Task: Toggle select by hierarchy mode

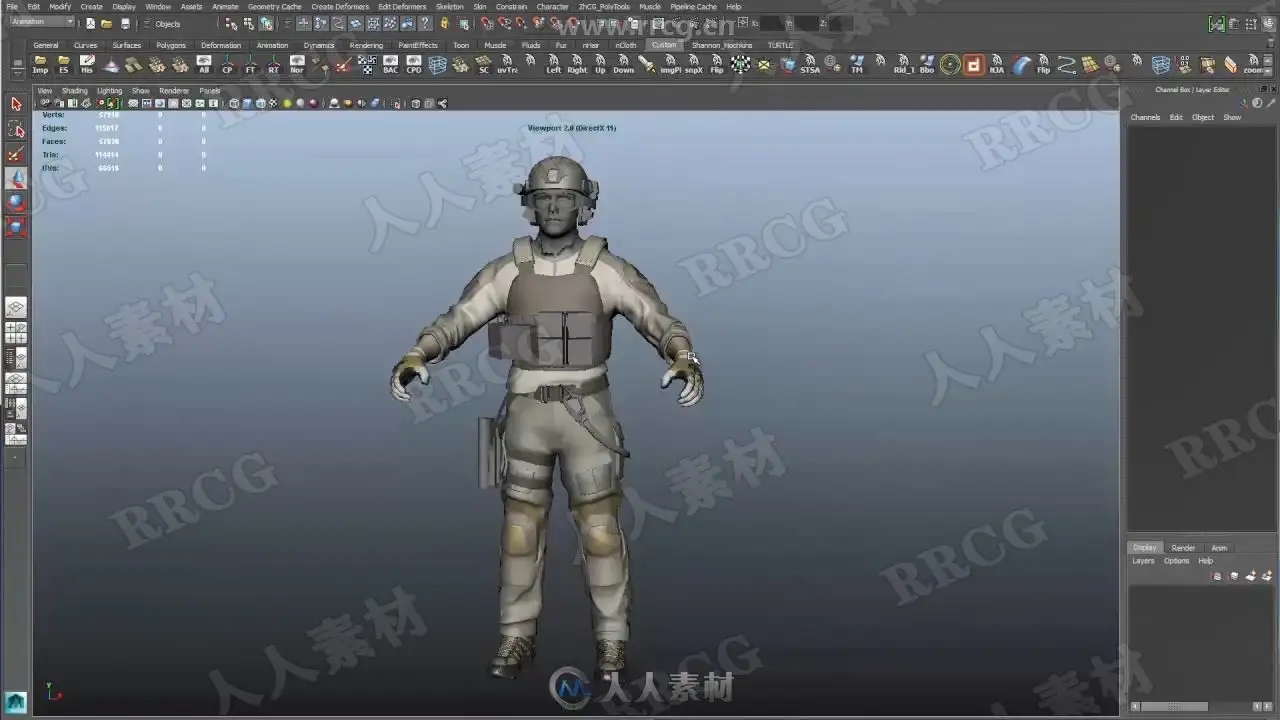Action: [232, 23]
